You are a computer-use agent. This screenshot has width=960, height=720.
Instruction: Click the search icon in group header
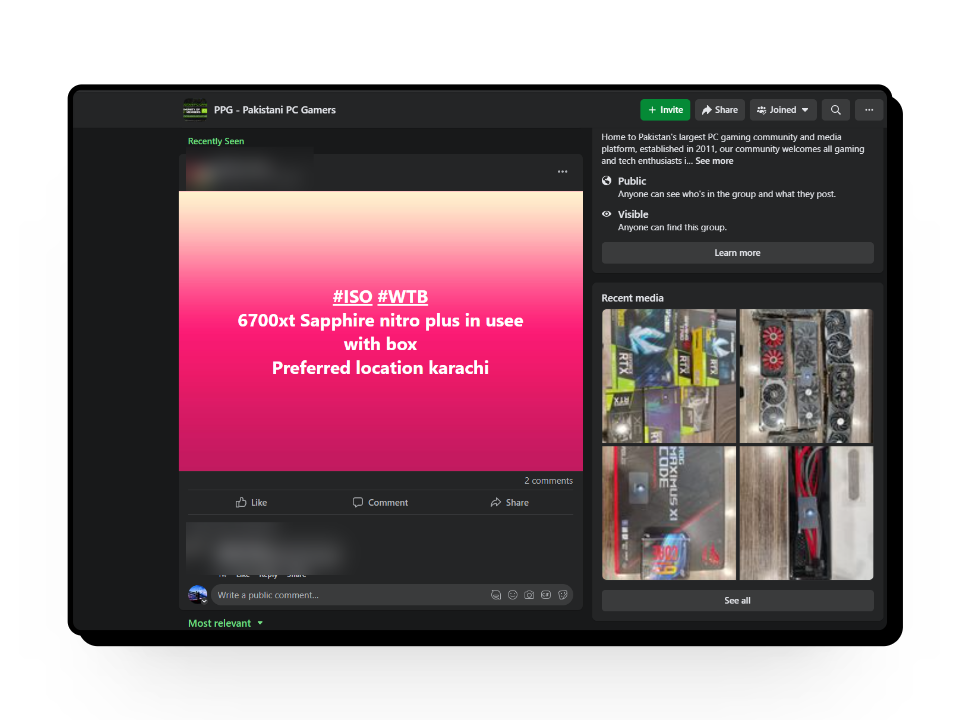click(835, 110)
